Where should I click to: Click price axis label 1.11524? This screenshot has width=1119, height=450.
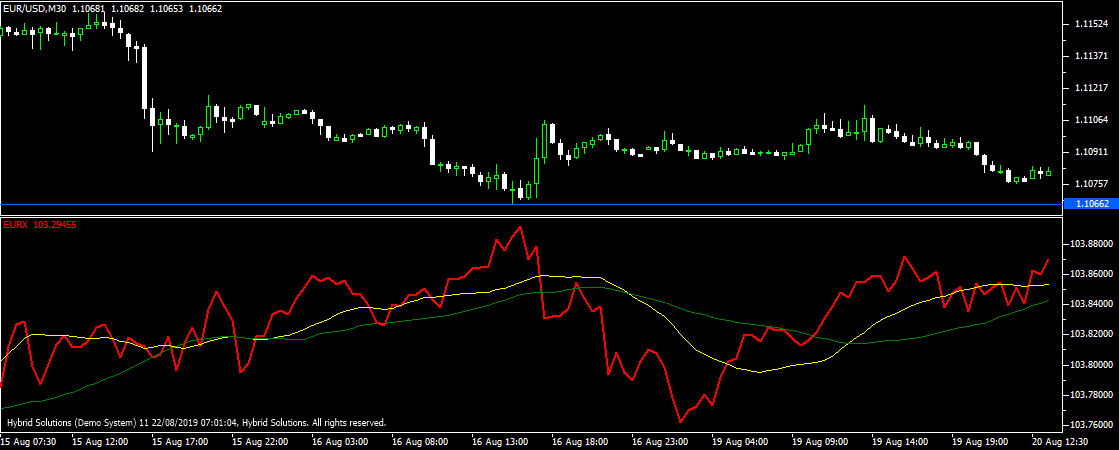[x=1090, y=24]
